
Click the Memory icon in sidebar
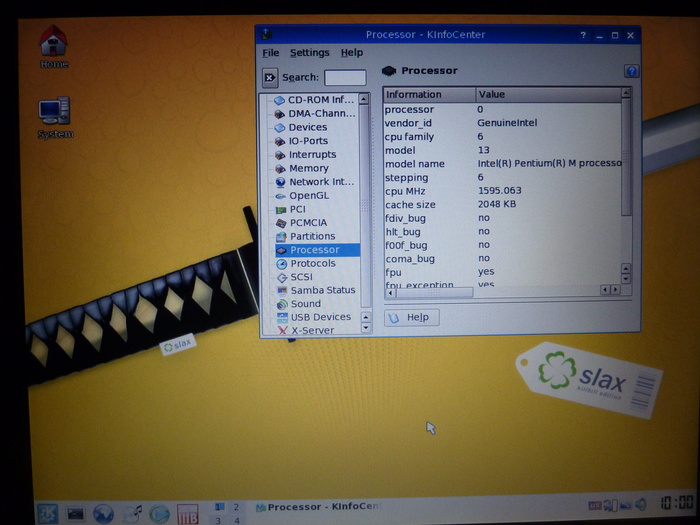point(280,169)
